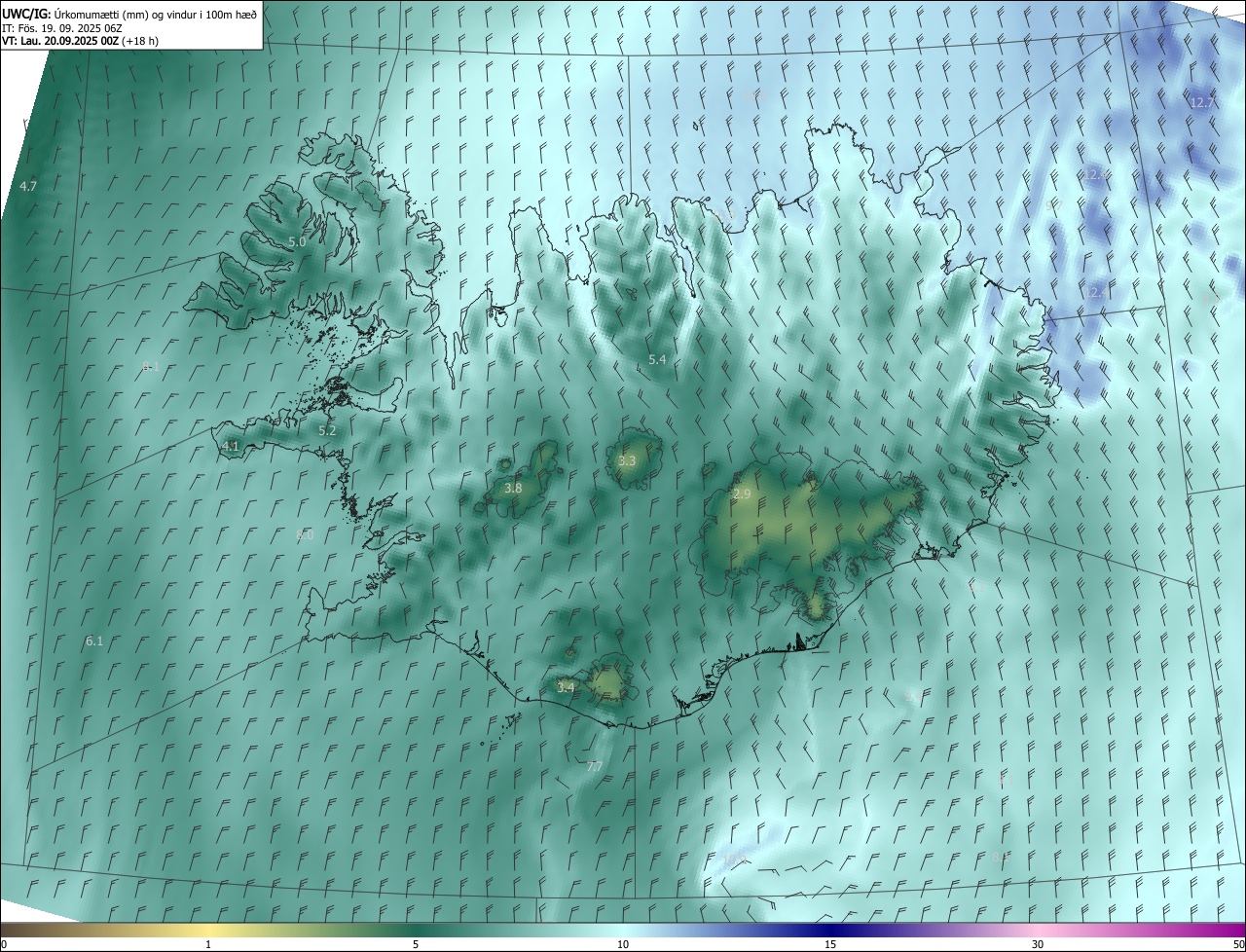Click the 2.9 value label on the map
The width and height of the screenshot is (1246, 952).
point(742,494)
